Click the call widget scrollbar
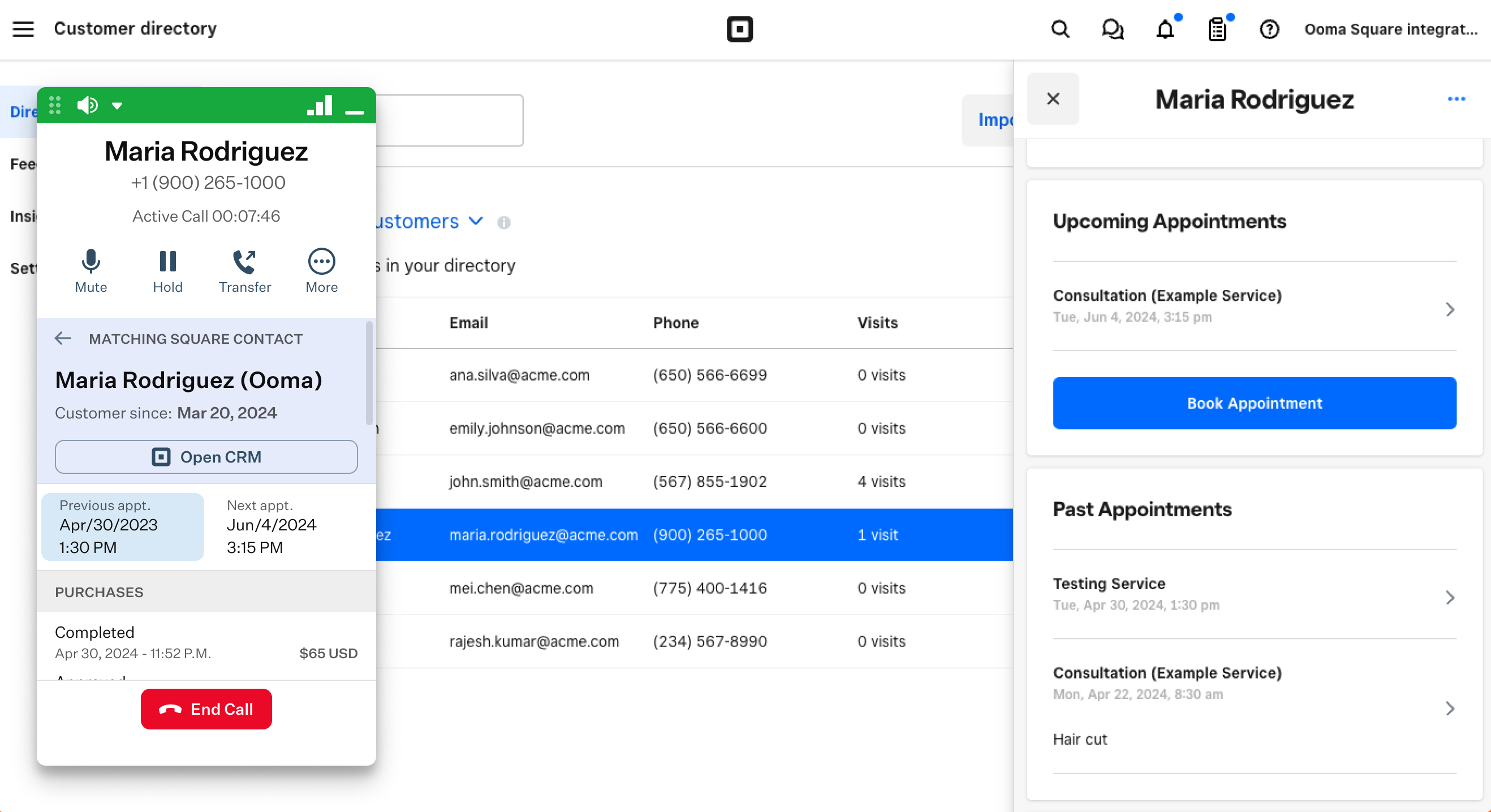 pyautogui.click(x=369, y=373)
